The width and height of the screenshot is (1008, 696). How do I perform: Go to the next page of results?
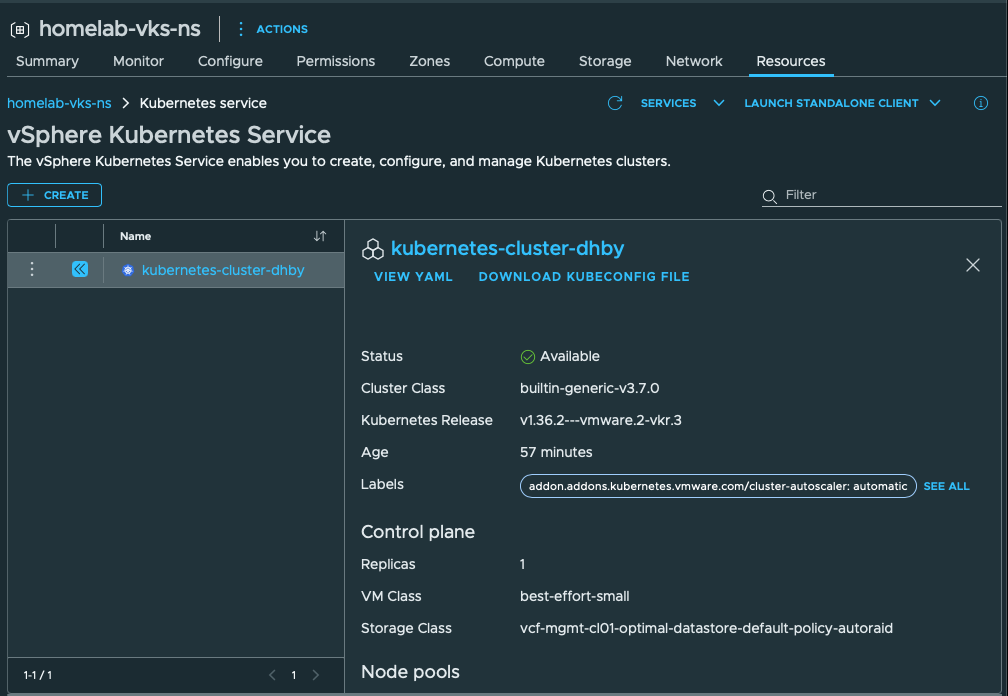pos(316,675)
